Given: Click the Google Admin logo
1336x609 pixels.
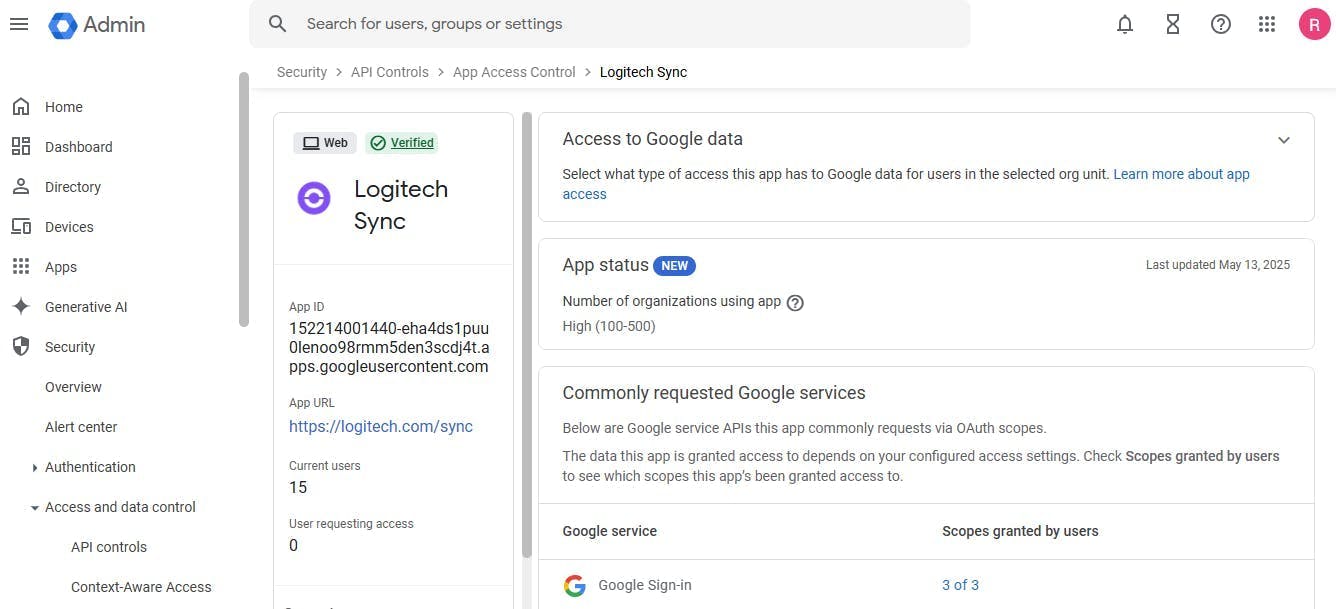Looking at the screenshot, I should click(x=97, y=25).
